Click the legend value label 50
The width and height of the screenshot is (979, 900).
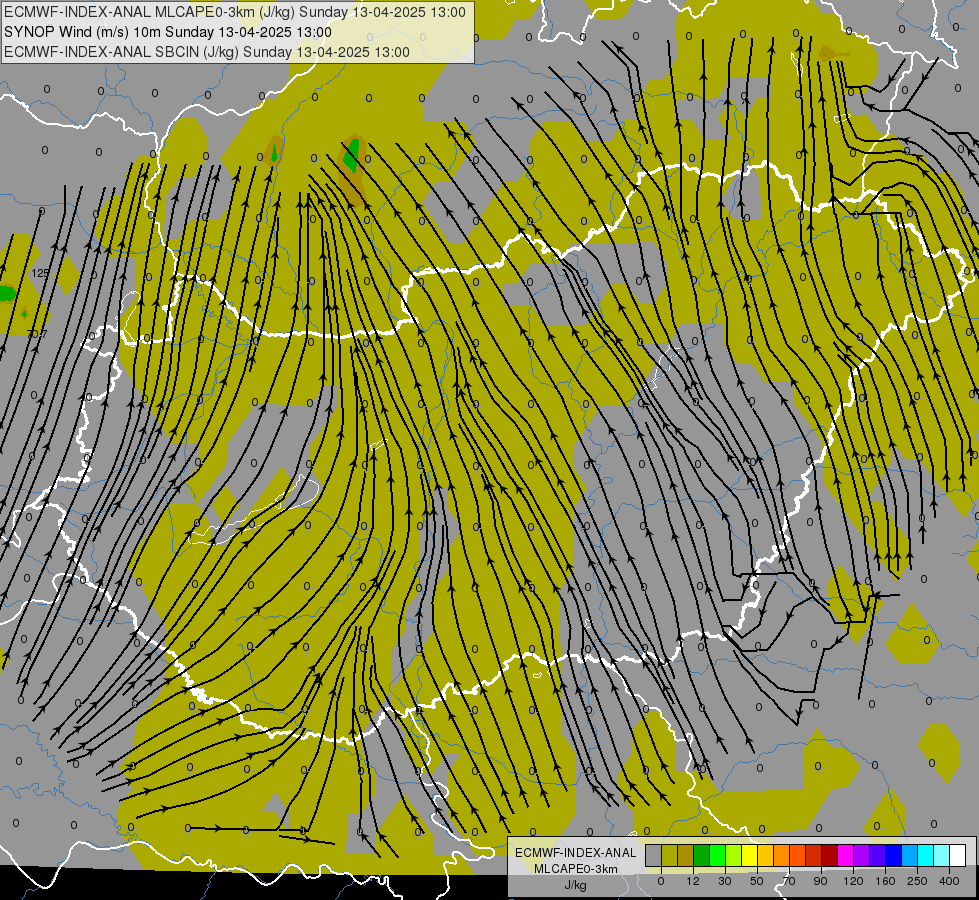pyautogui.click(x=757, y=881)
